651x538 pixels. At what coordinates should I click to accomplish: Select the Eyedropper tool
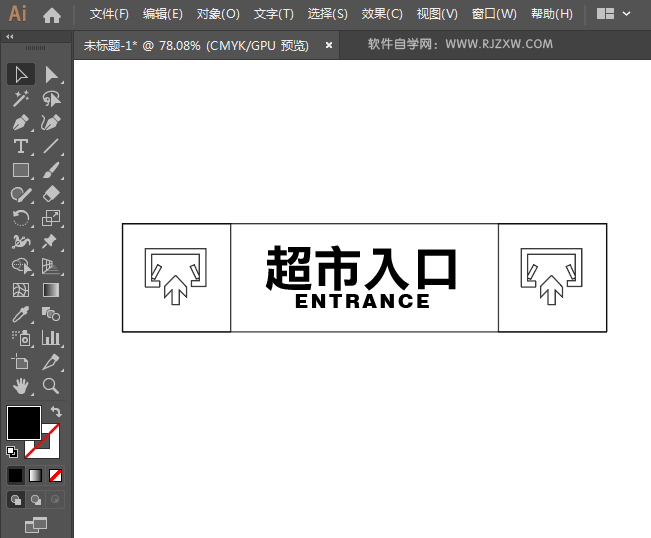point(21,314)
